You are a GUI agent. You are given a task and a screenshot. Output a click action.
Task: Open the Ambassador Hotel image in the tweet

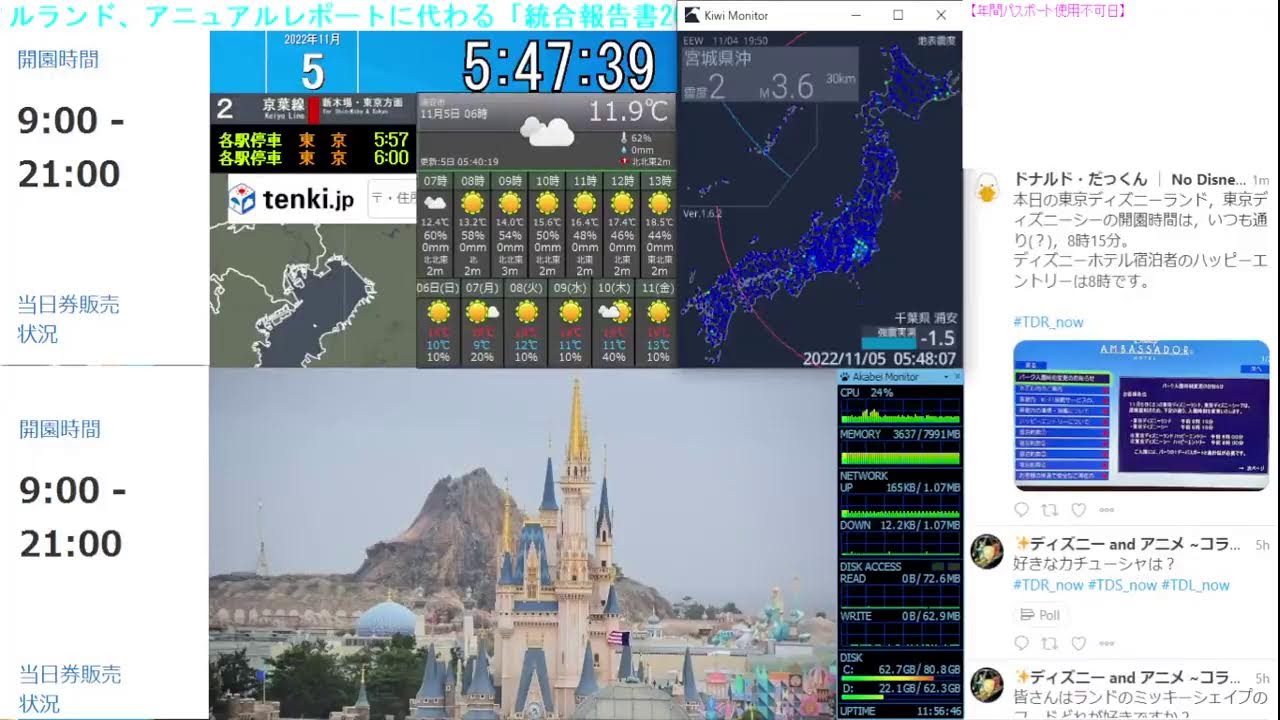pos(1141,415)
